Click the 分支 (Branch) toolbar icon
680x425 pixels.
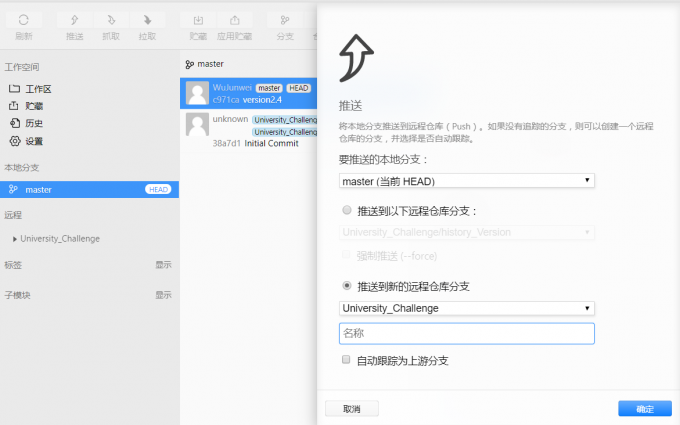[x=285, y=25]
